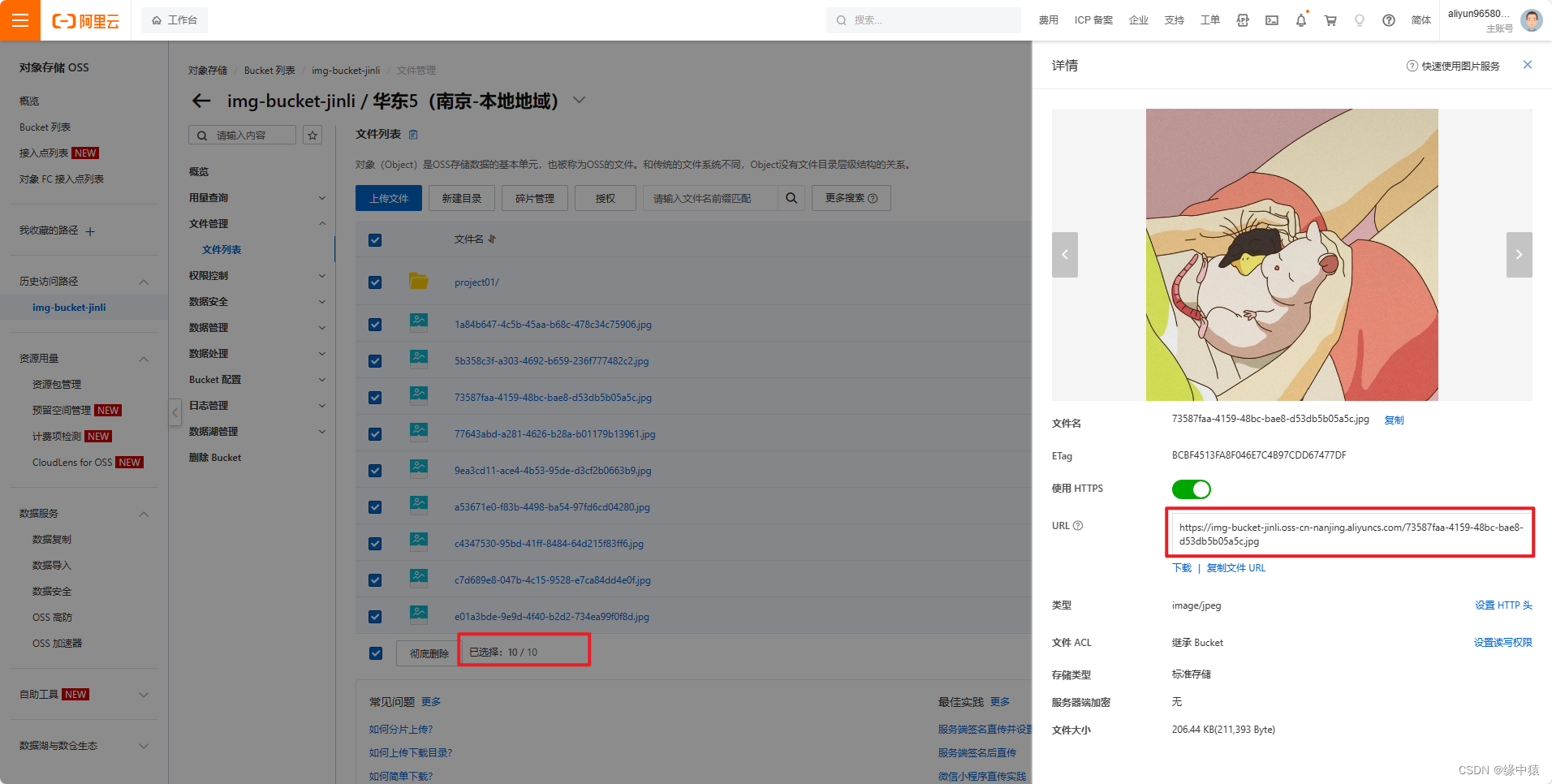Click the Aliyun logo

coord(85,21)
